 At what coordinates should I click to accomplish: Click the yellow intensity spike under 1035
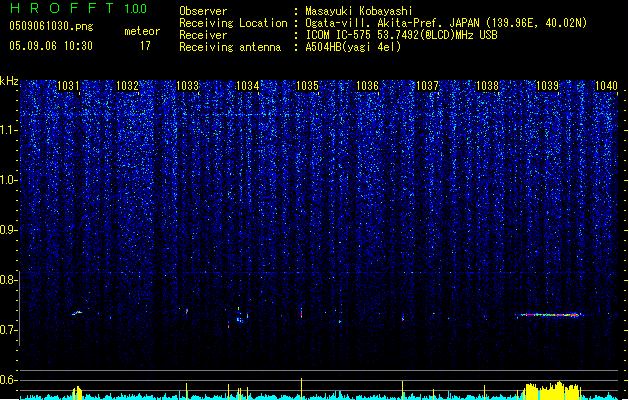pos(301,388)
